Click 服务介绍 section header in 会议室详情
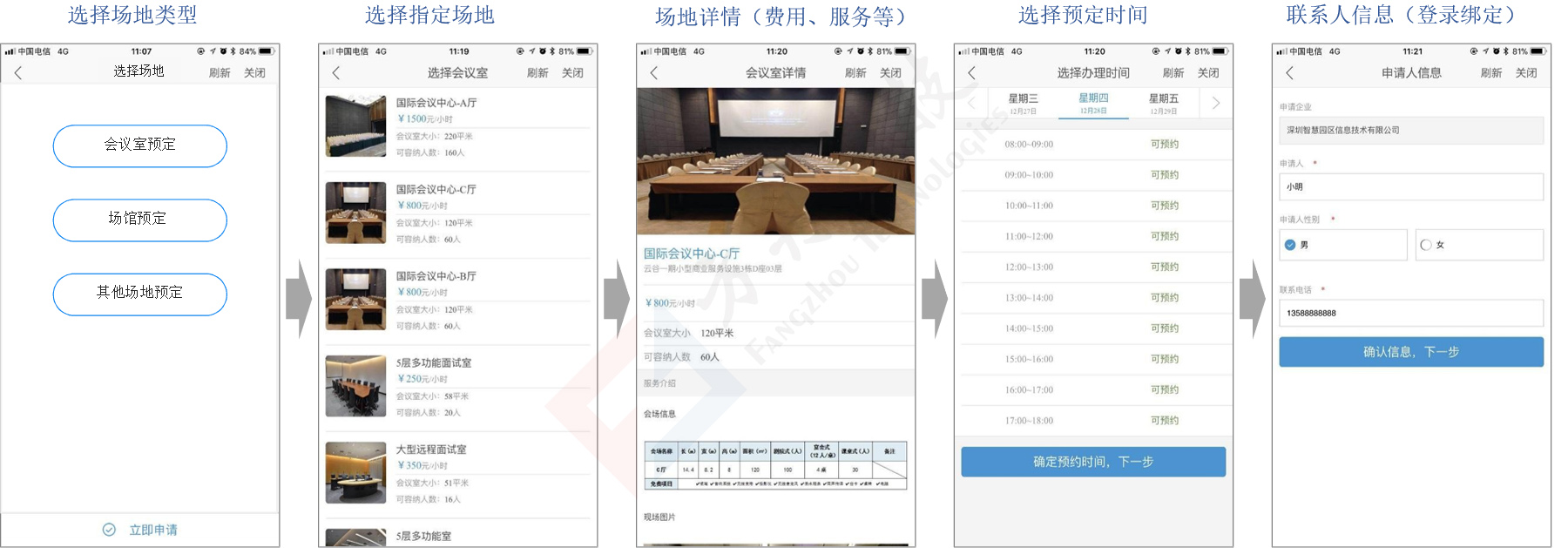Screen dimensions: 1568x548 (659, 383)
